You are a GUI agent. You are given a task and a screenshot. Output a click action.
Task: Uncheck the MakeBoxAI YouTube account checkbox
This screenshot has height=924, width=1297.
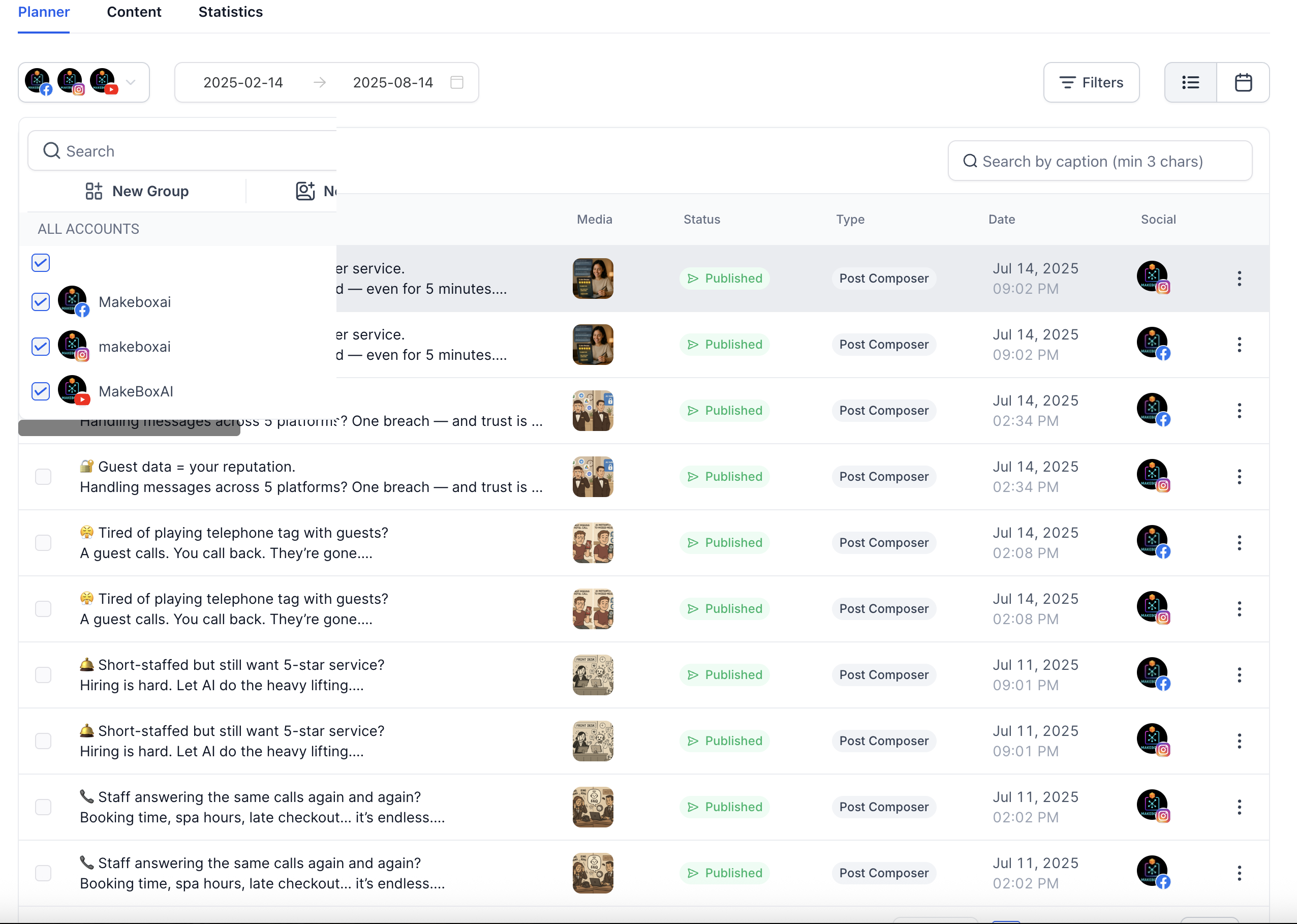(41, 391)
